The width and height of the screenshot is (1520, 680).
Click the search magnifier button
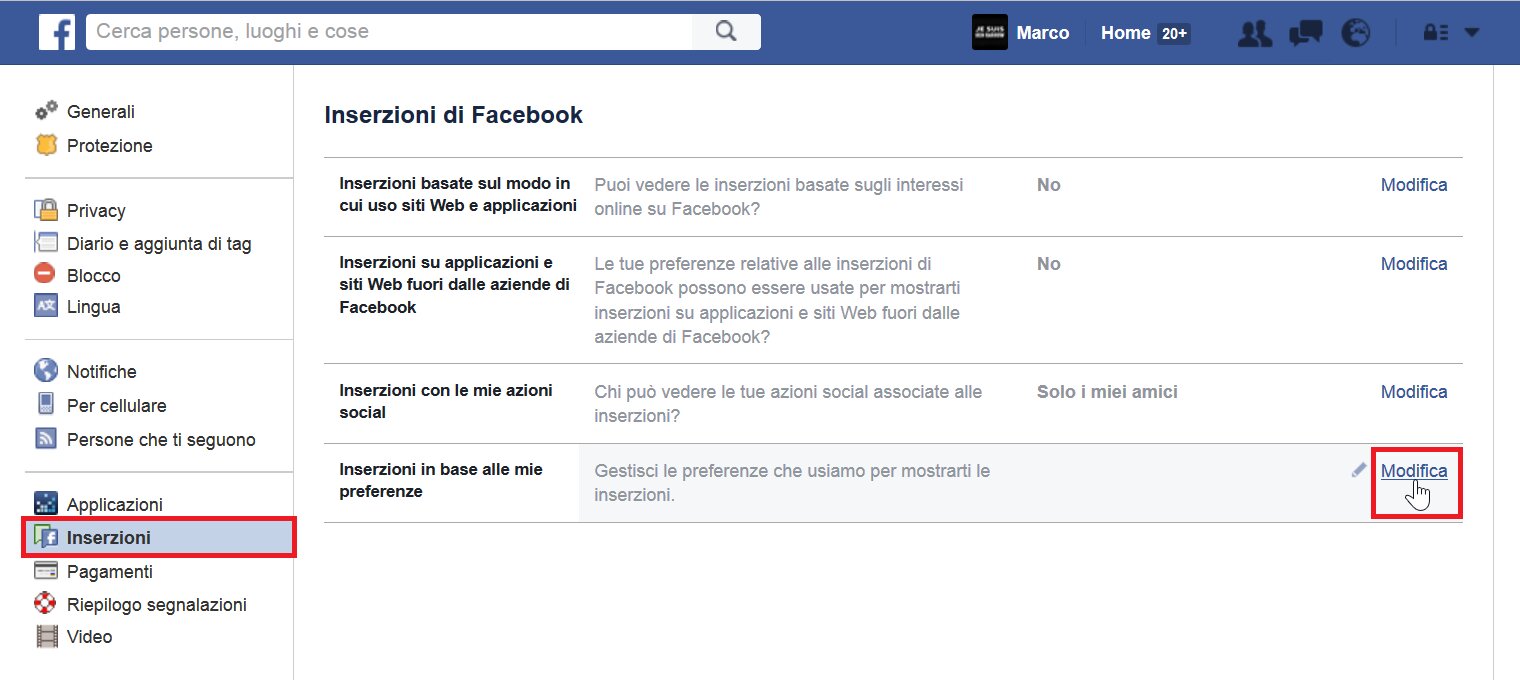coord(726,32)
